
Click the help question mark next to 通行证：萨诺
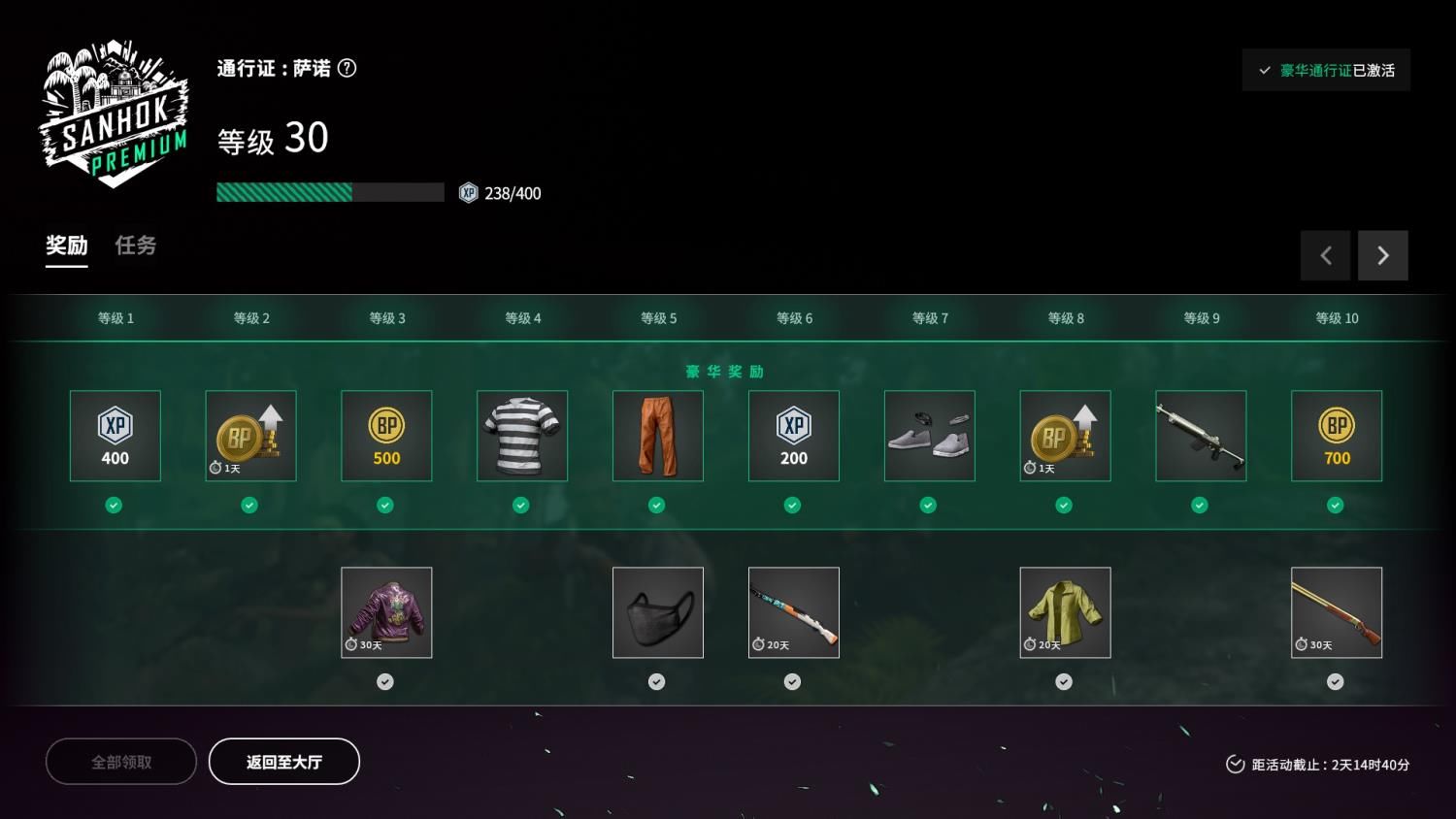click(x=347, y=68)
